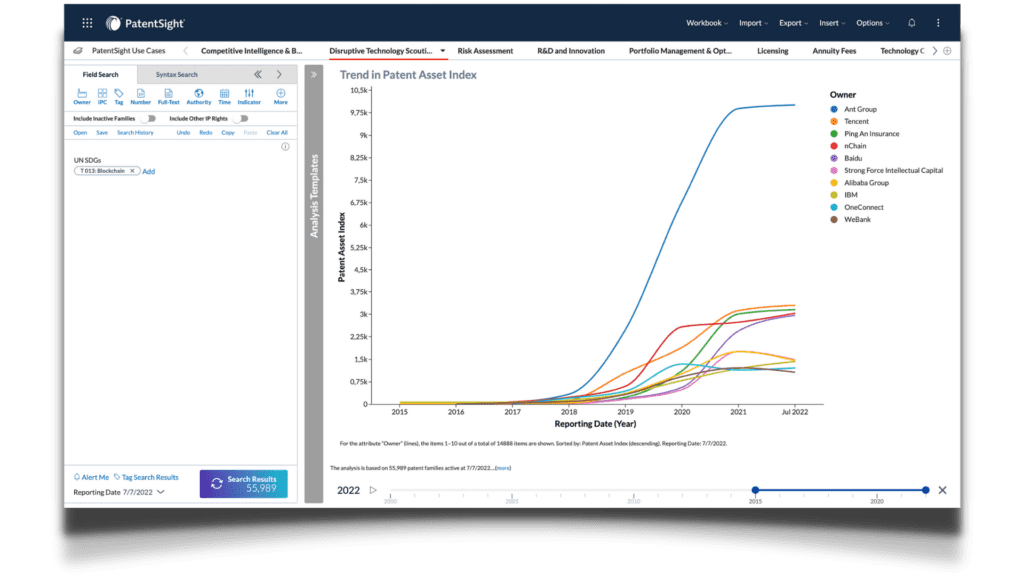This screenshot has height=576, width=1024.
Task: Toggle Tencent series in legend
Action: (850, 121)
